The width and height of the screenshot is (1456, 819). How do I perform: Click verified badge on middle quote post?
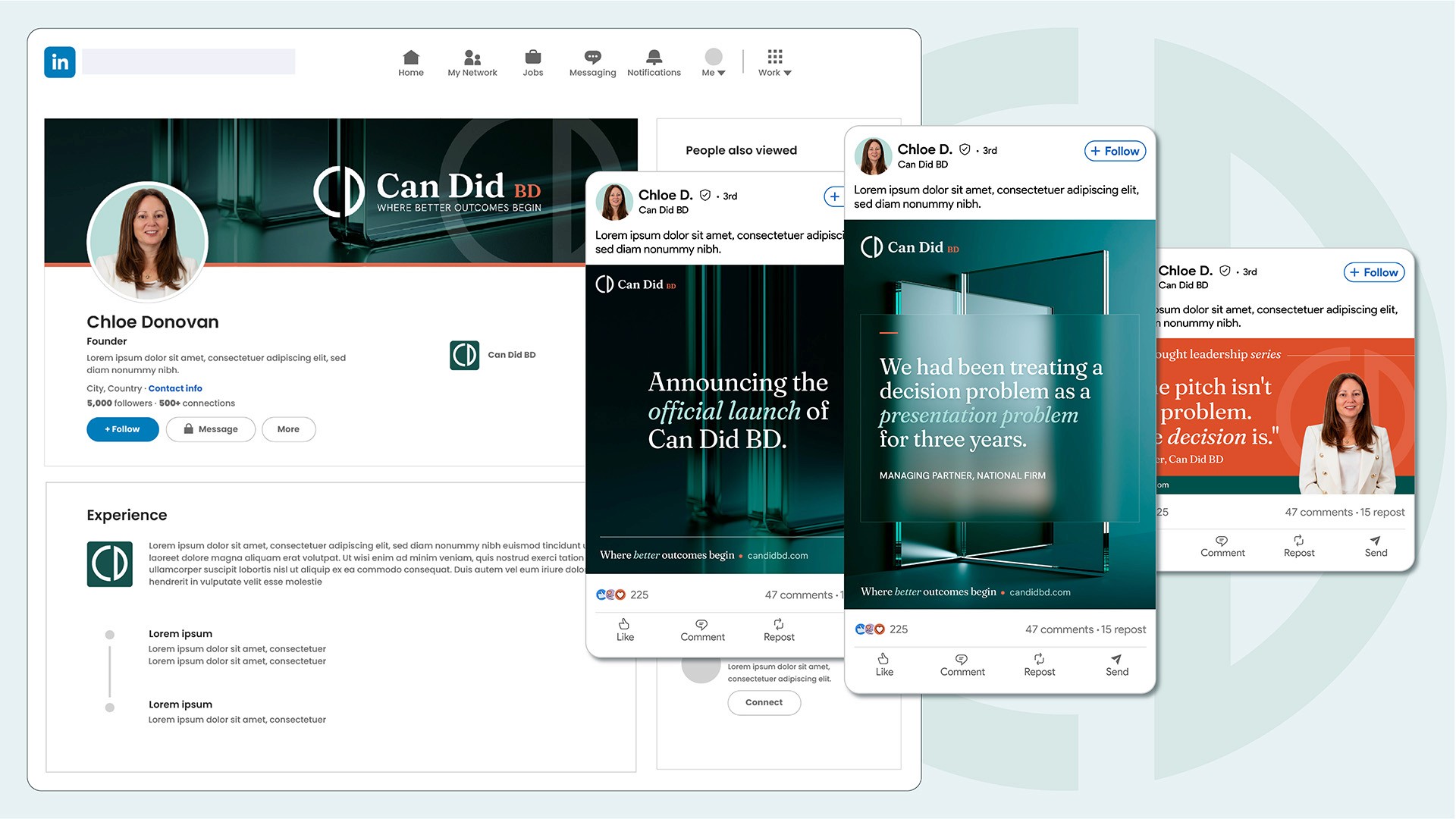tap(965, 149)
